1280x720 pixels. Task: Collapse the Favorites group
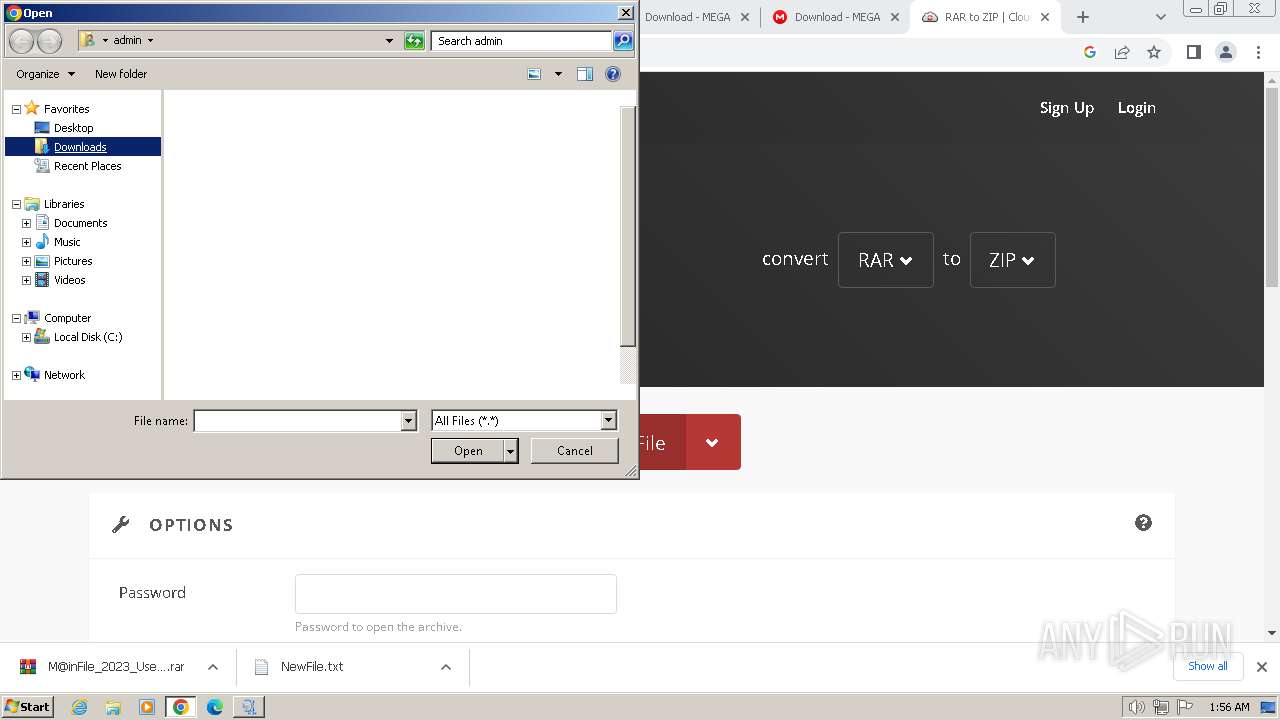coord(16,109)
